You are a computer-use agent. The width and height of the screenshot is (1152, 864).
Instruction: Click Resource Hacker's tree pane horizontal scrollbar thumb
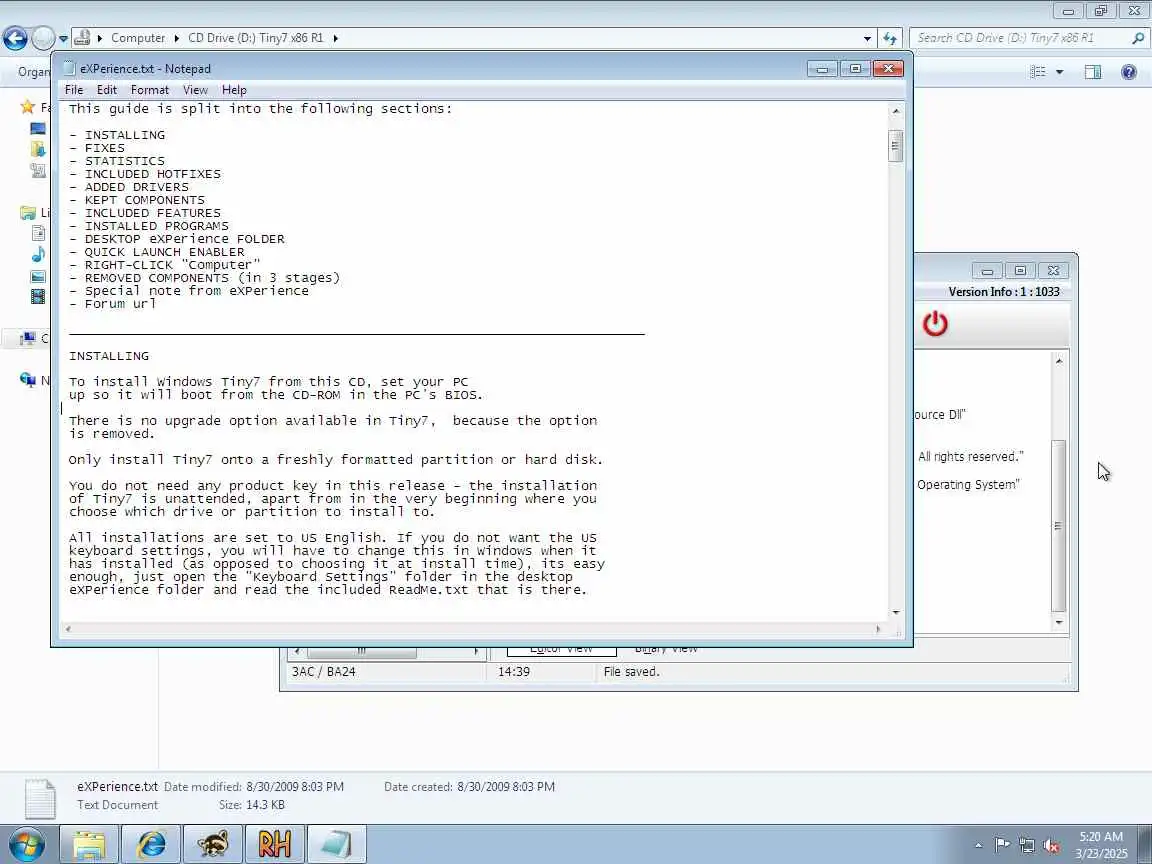coord(361,651)
